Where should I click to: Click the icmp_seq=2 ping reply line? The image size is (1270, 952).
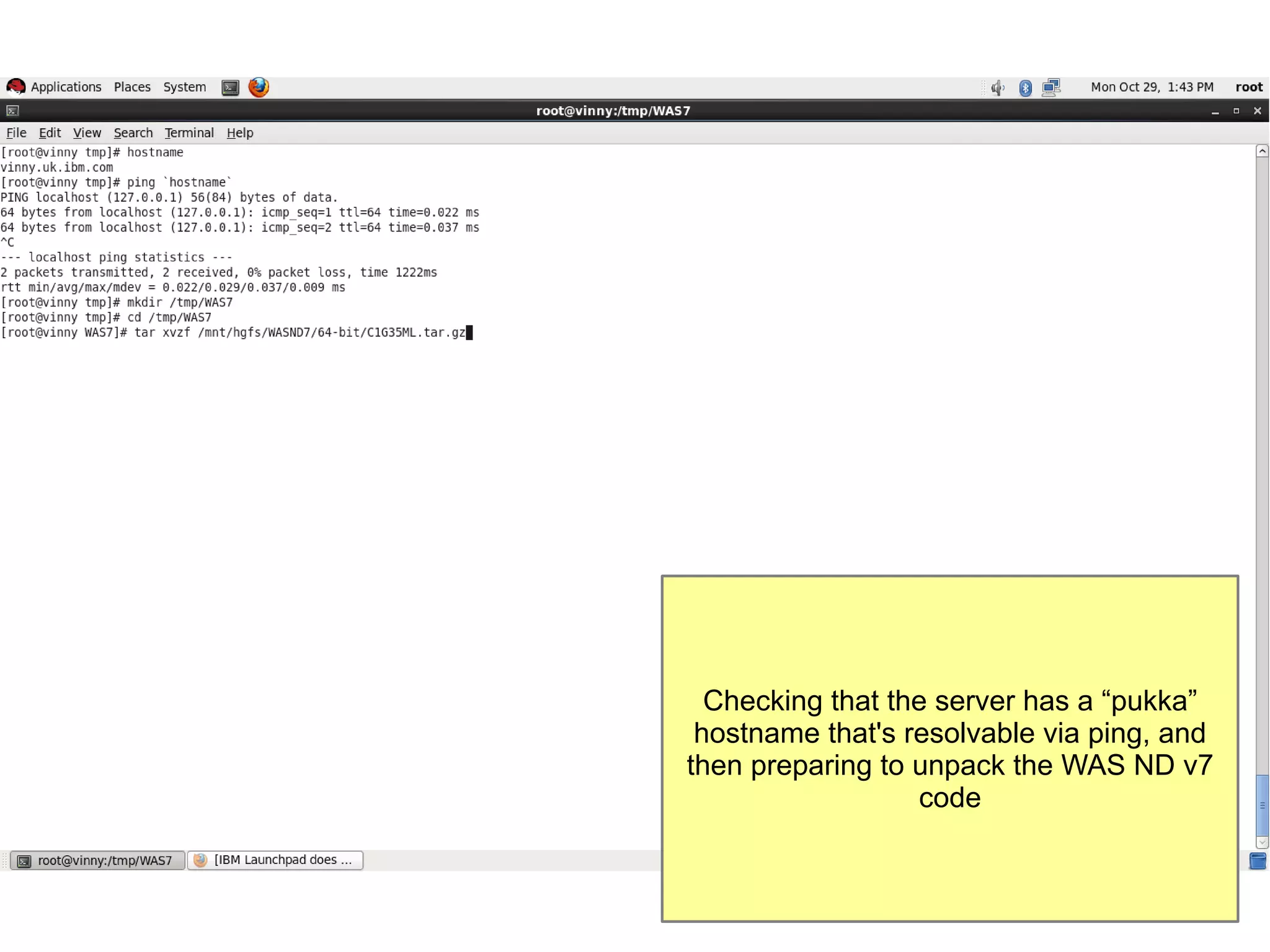tap(240, 228)
